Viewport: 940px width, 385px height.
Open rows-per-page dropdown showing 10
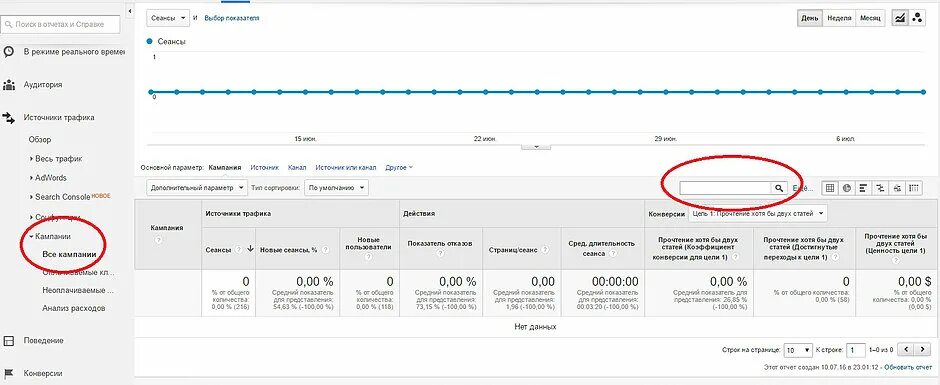pos(798,350)
